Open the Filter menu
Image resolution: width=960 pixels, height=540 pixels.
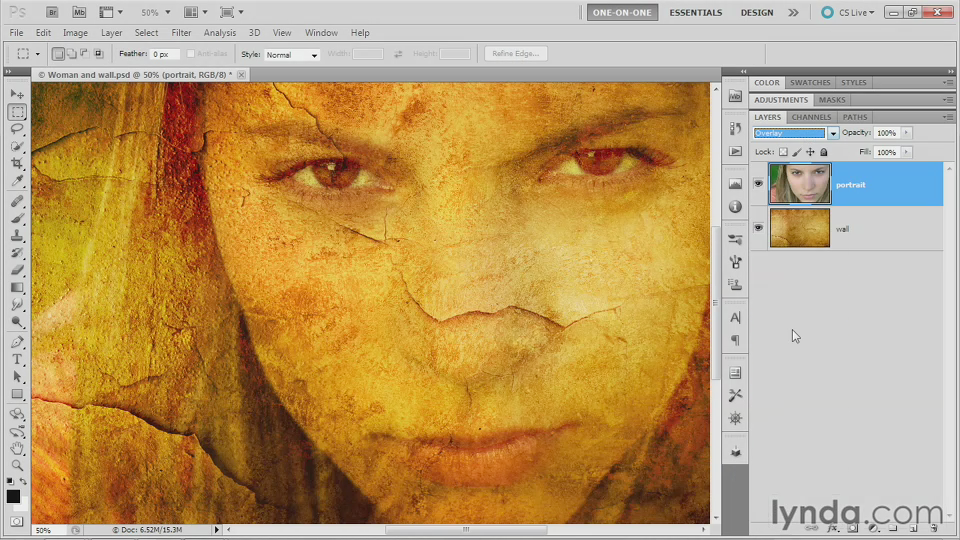(x=181, y=32)
